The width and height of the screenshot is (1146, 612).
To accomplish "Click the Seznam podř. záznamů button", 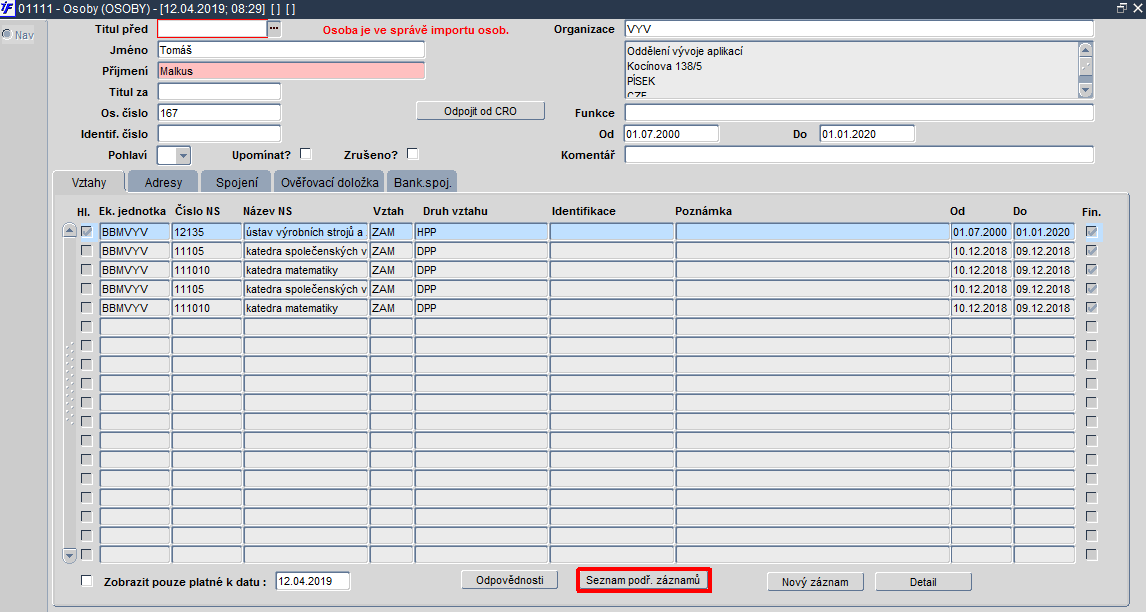I will 643,580.
